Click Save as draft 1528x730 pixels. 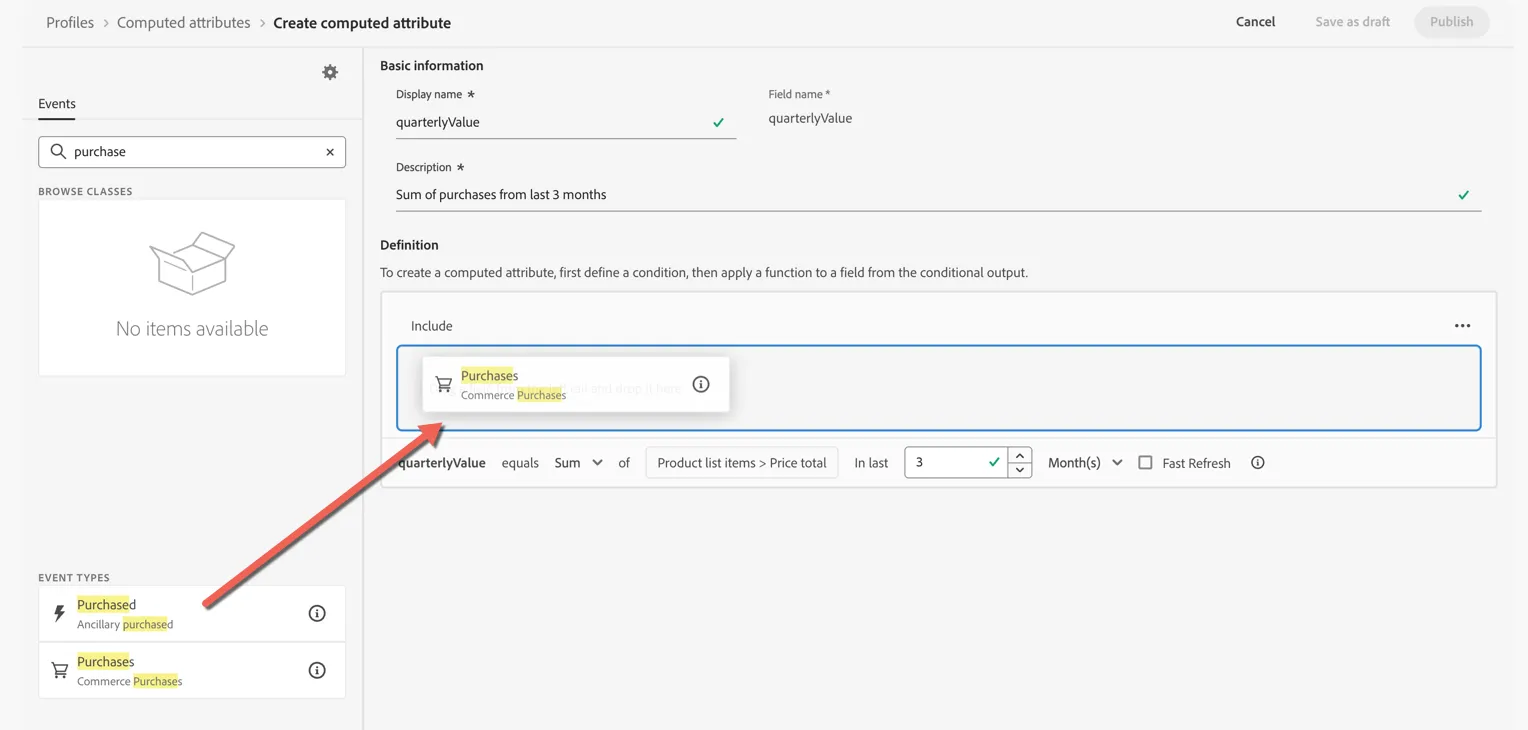pos(1352,22)
